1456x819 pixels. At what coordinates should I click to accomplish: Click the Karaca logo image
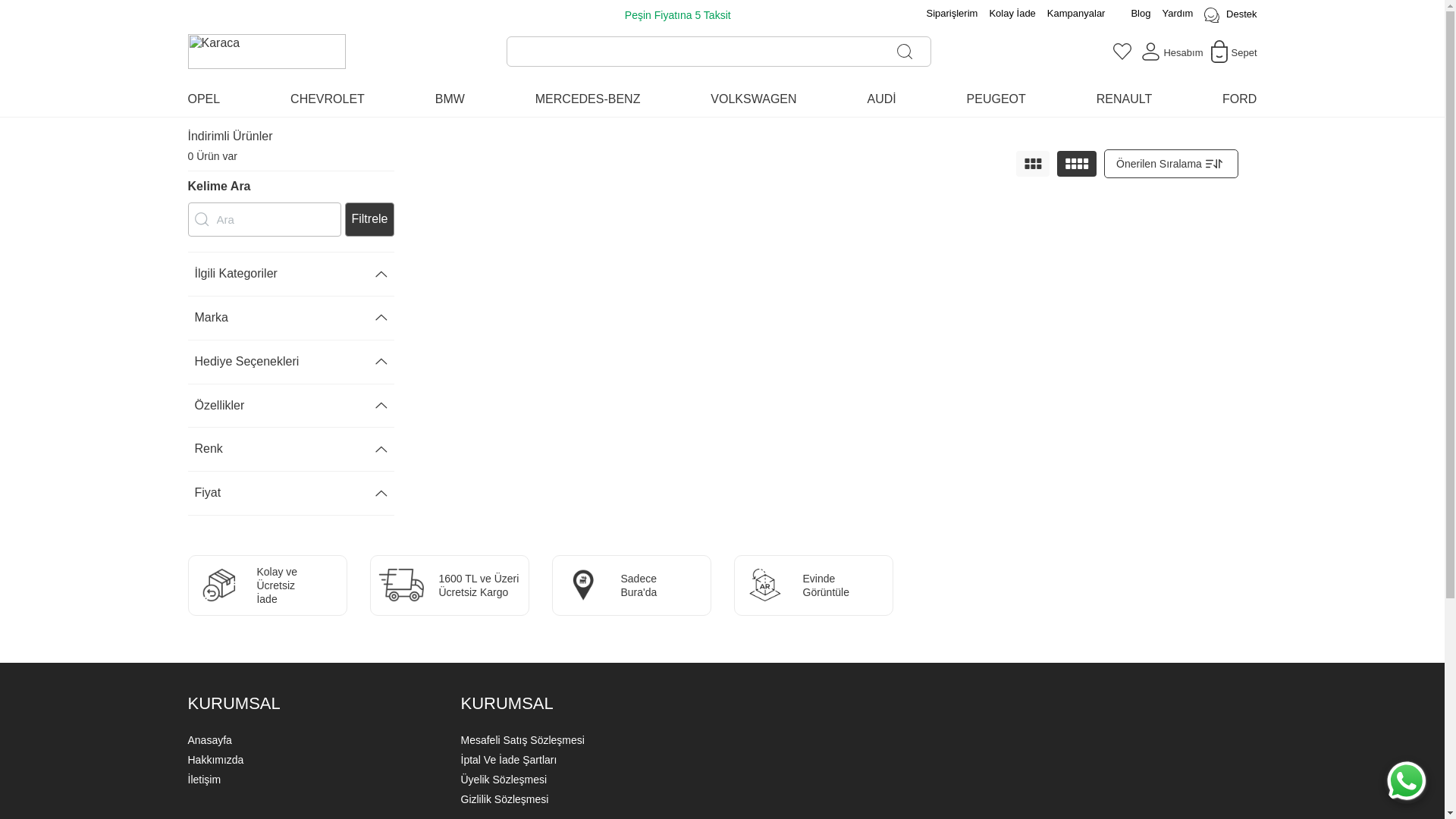coord(266,52)
